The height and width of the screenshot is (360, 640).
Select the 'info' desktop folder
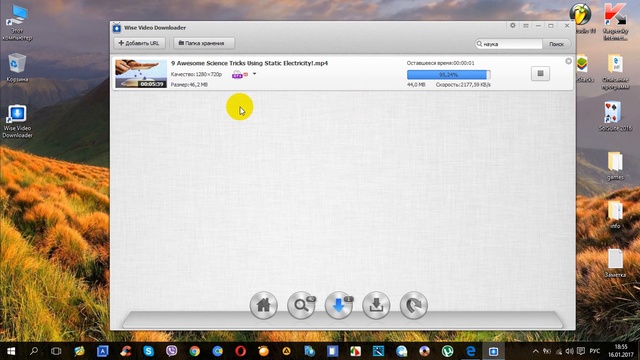[615, 215]
